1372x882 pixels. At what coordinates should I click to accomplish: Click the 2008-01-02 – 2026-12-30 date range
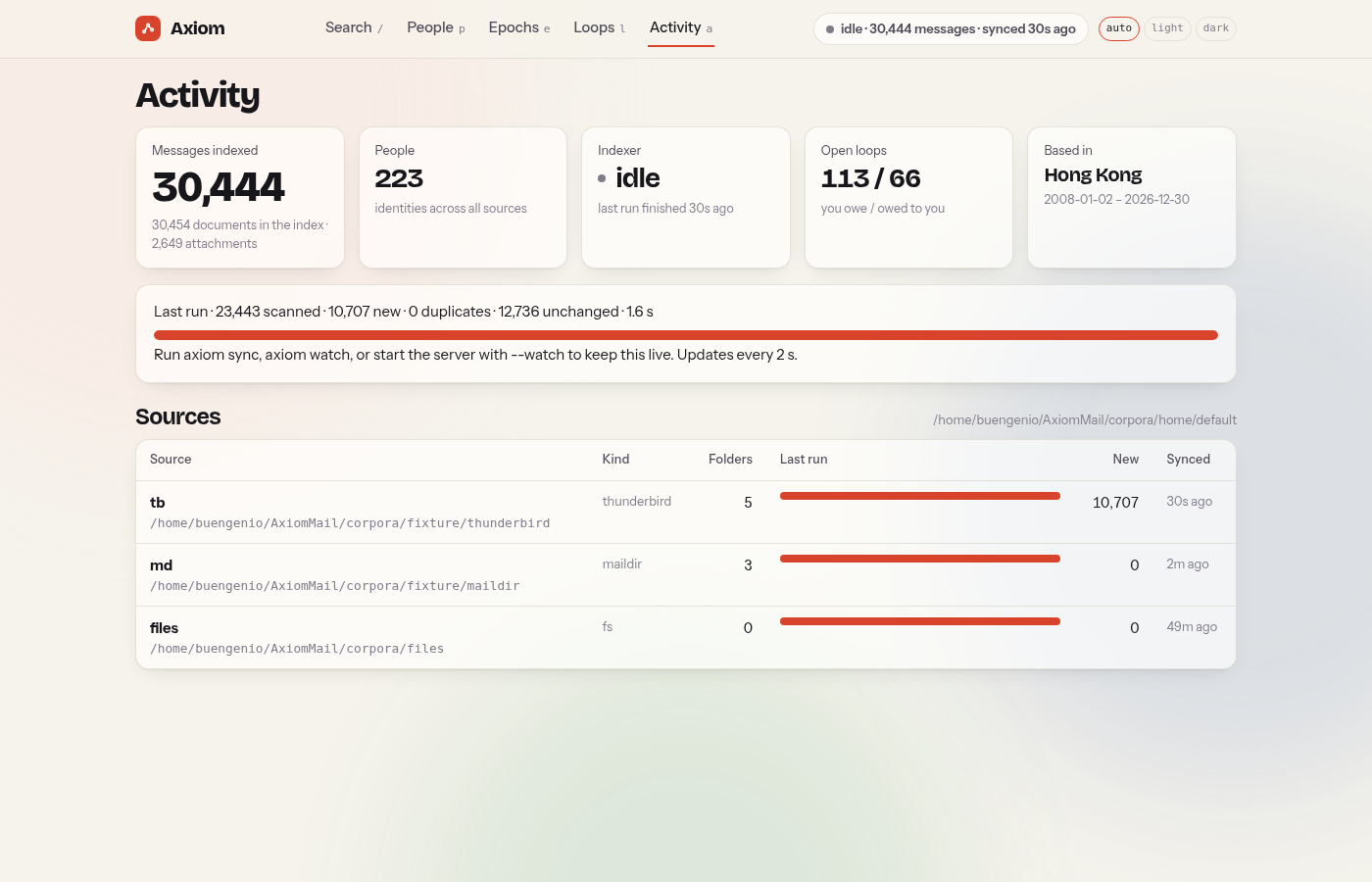(1116, 199)
